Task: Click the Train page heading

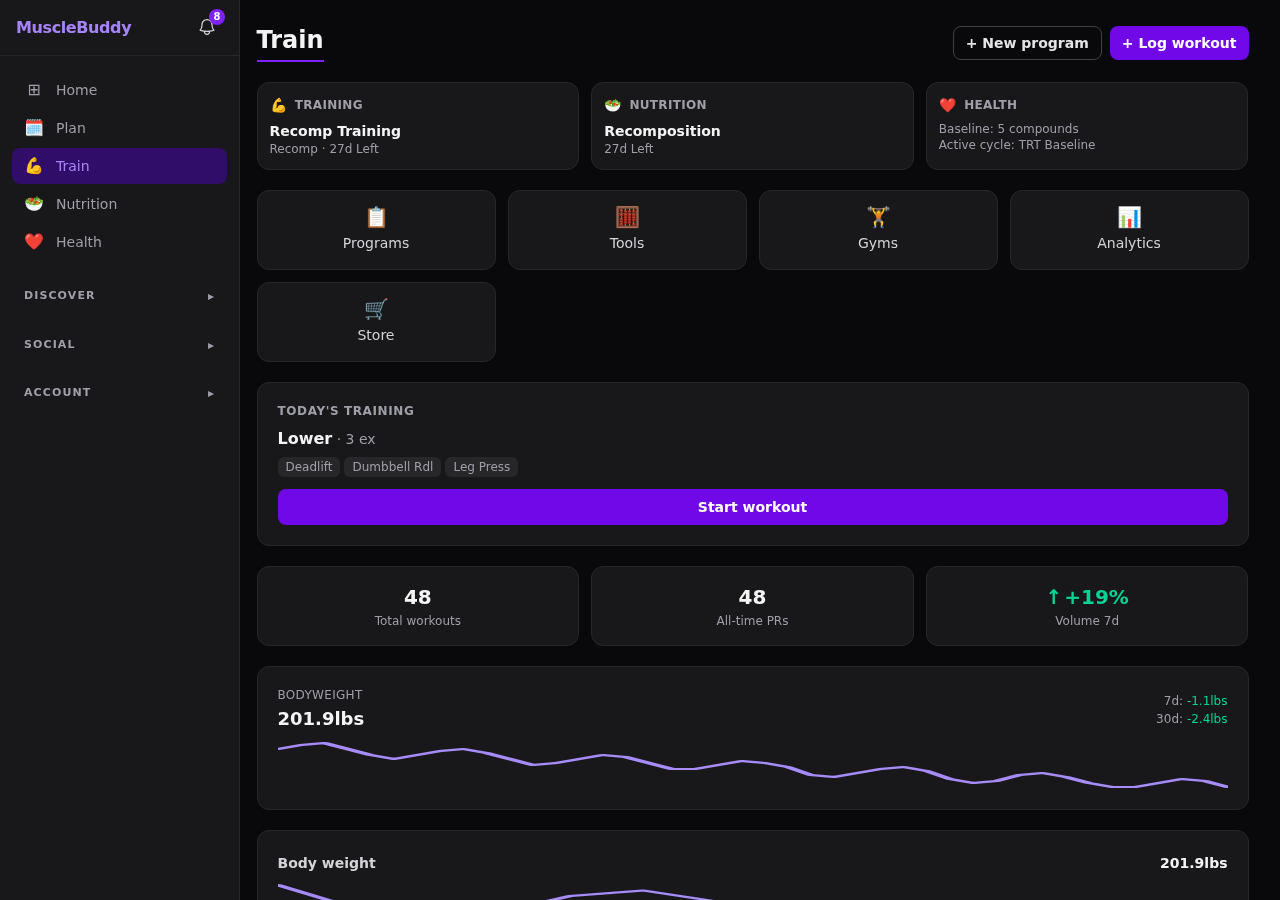Action: pyautogui.click(x=290, y=40)
